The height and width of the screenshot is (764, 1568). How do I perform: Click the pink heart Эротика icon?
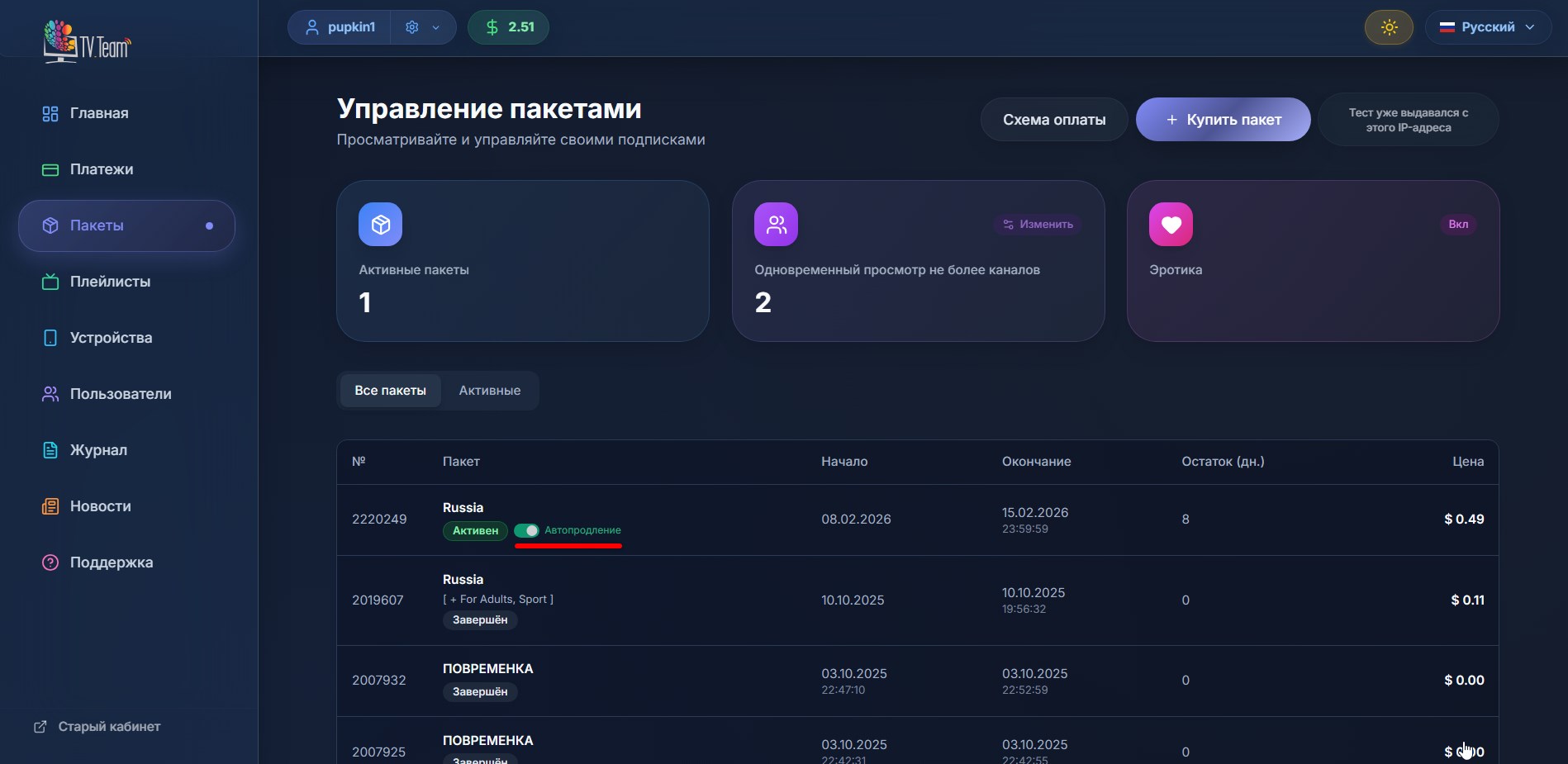tap(1171, 225)
